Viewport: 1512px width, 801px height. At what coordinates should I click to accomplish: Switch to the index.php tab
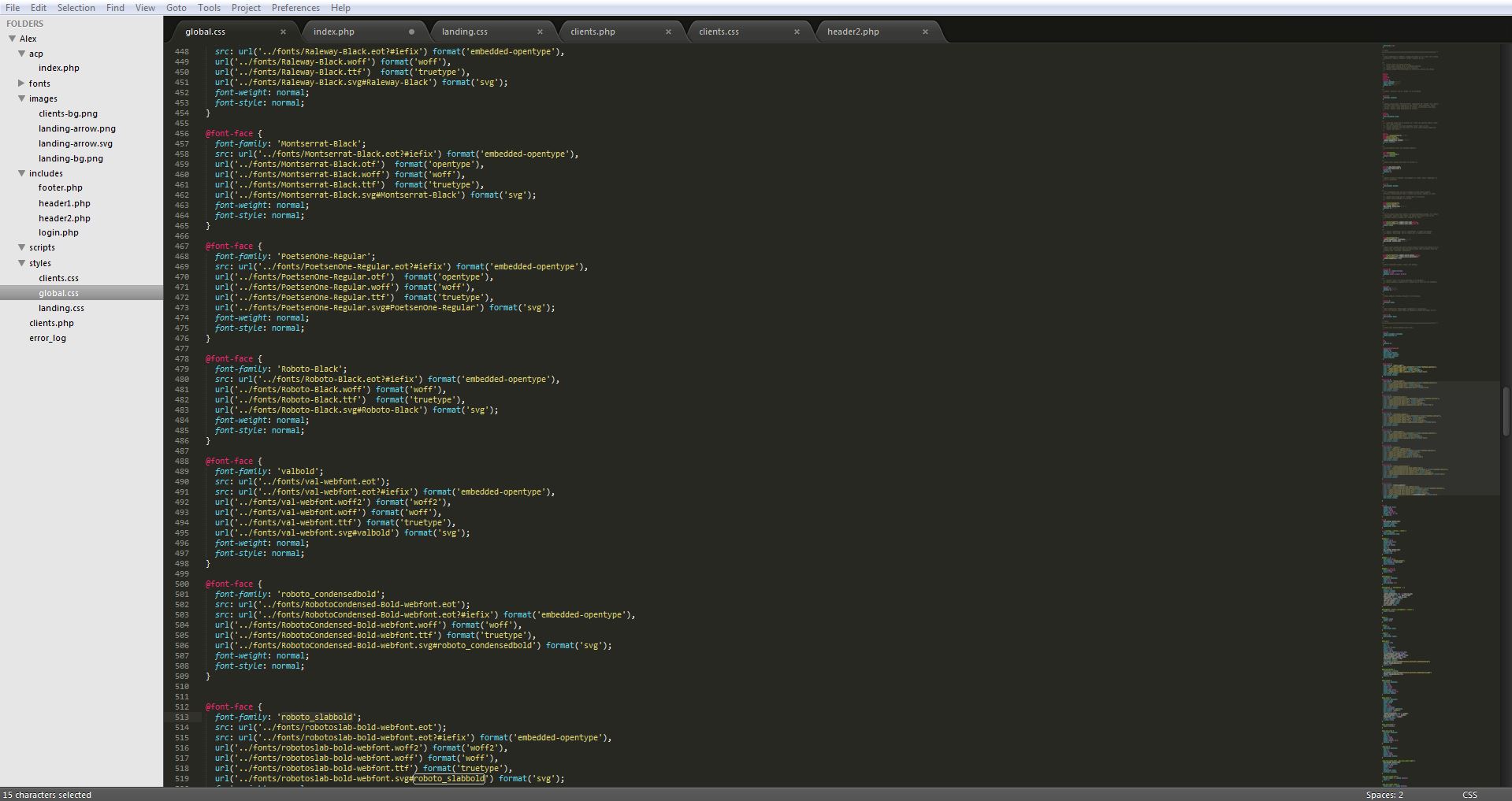334,32
